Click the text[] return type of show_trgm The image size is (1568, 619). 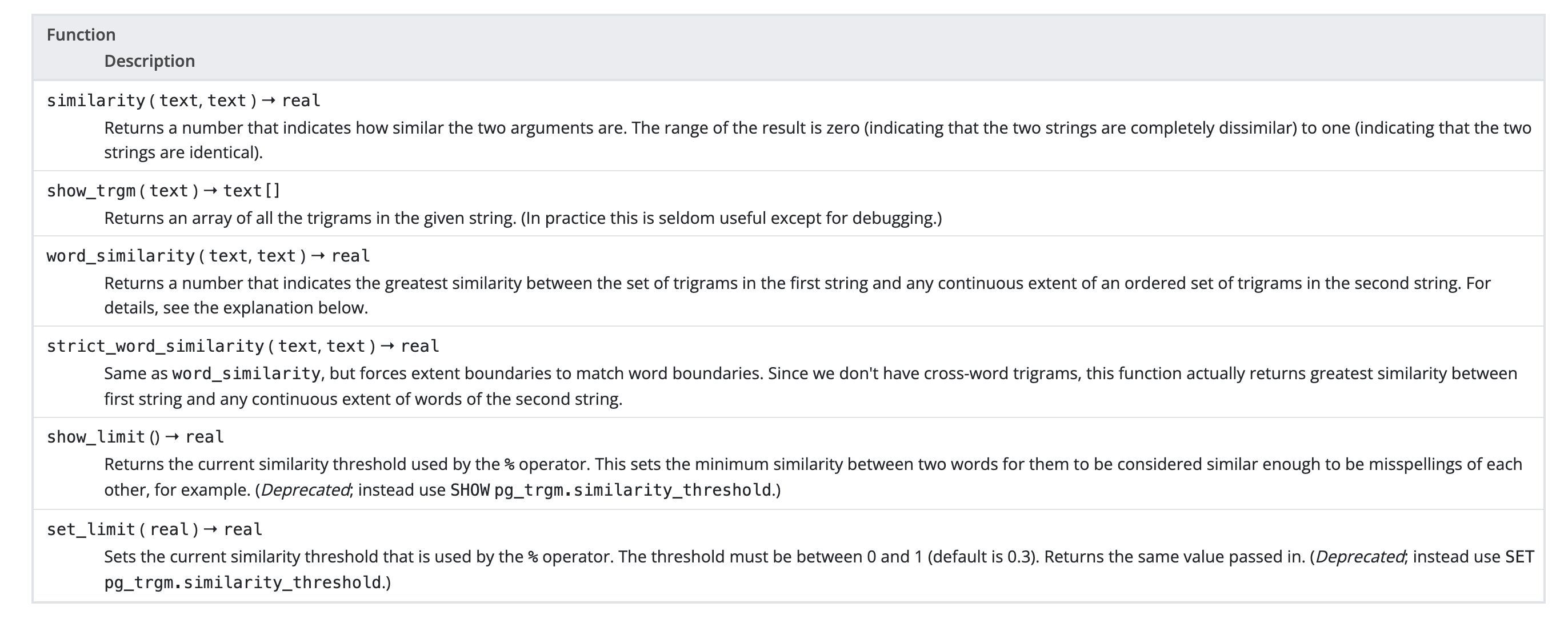(x=251, y=191)
